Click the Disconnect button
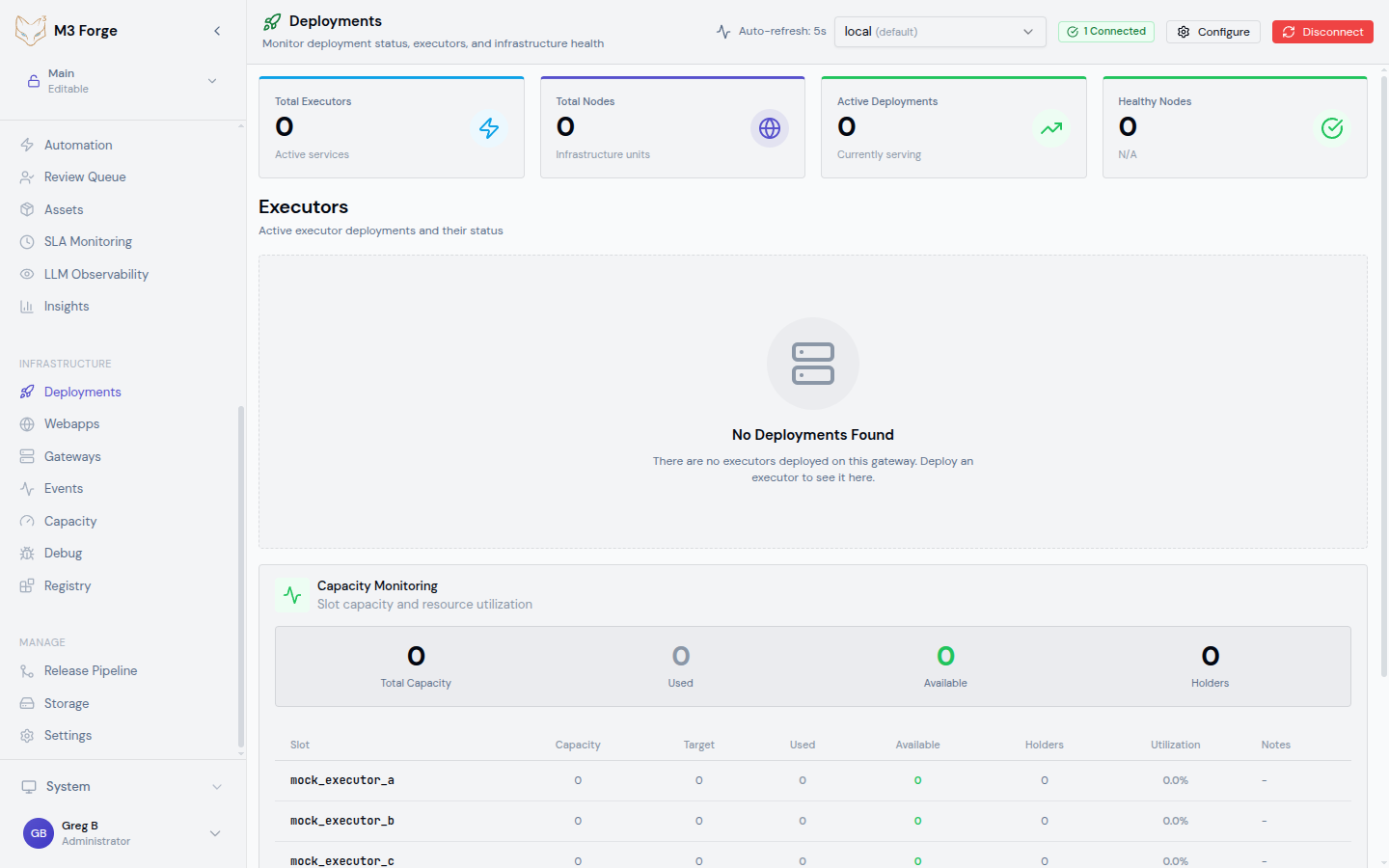The width and height of the screenshot is (1389, 868). [x=1322, y=31]
